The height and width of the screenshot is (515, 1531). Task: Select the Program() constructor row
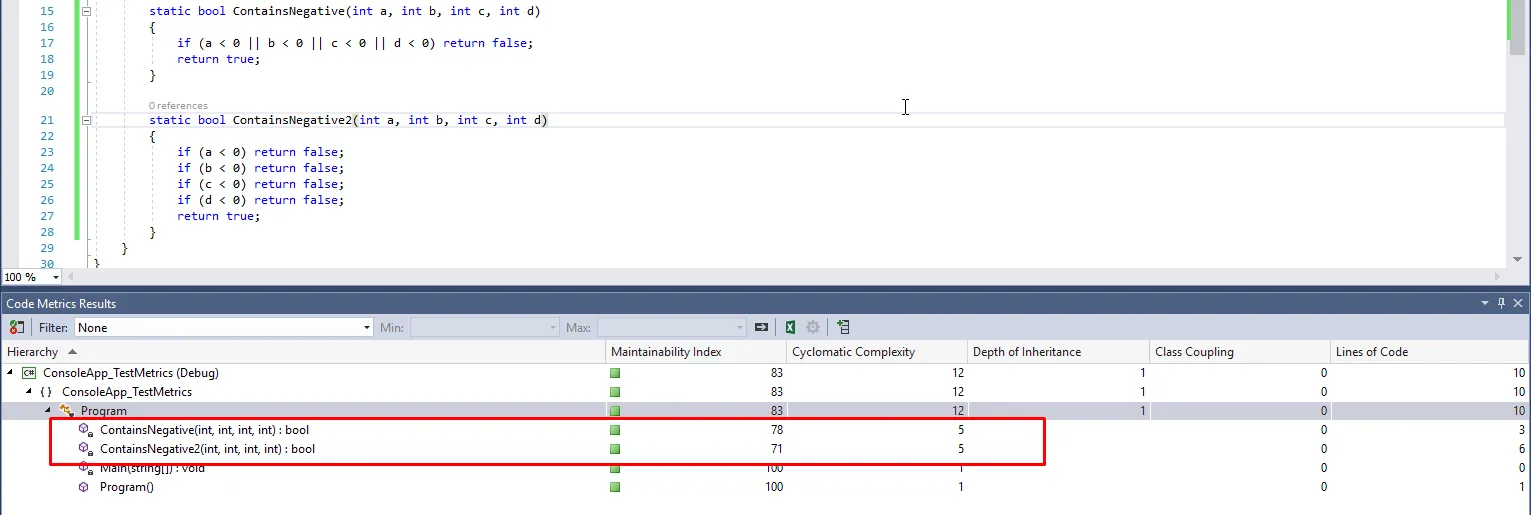(765, 487)
